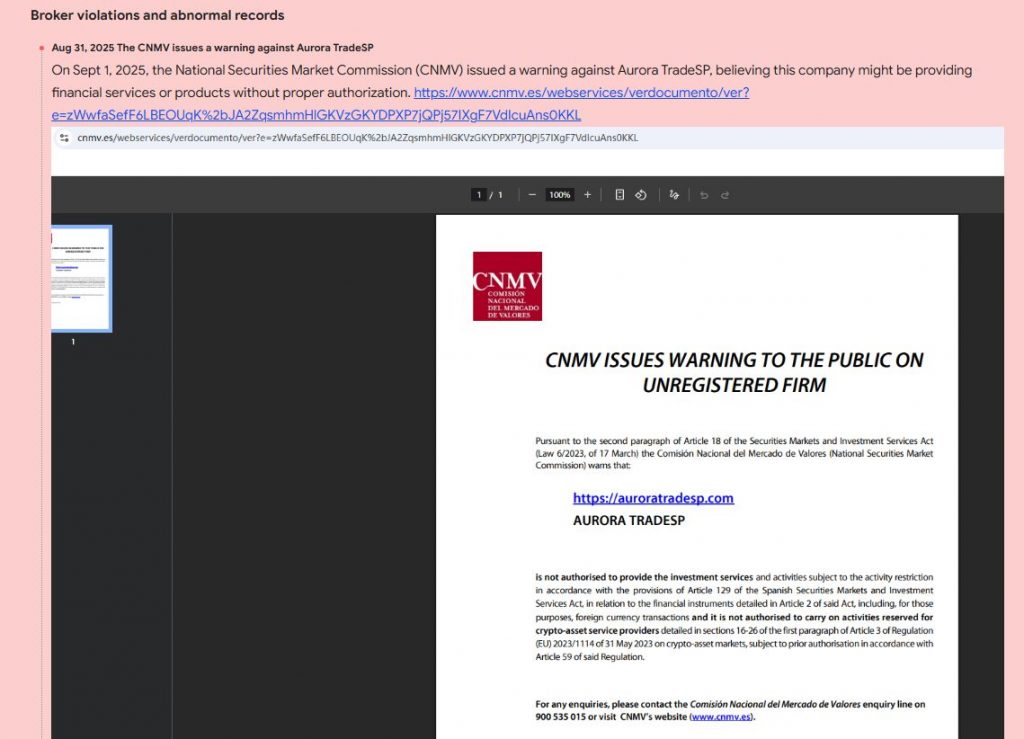Click the zoom in plus button
Image resolution: width=1024 pixels, height=739 pixels.
click(x=587, y=195)
